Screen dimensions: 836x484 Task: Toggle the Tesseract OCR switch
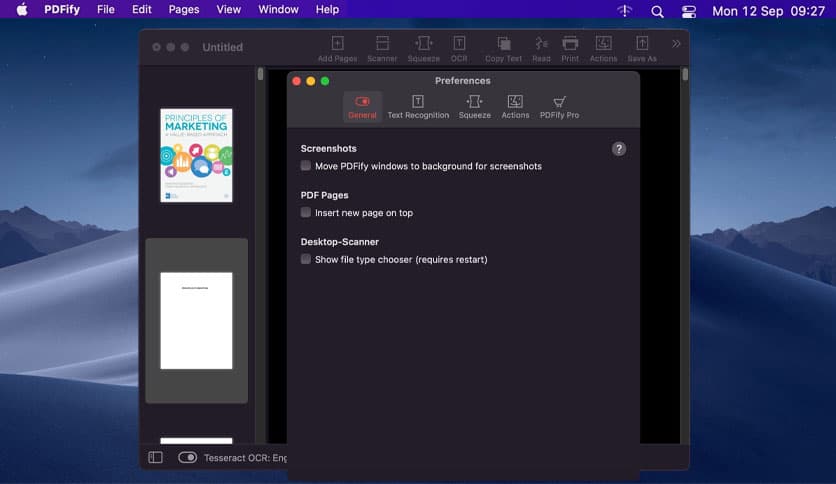(x=187, y=457)
